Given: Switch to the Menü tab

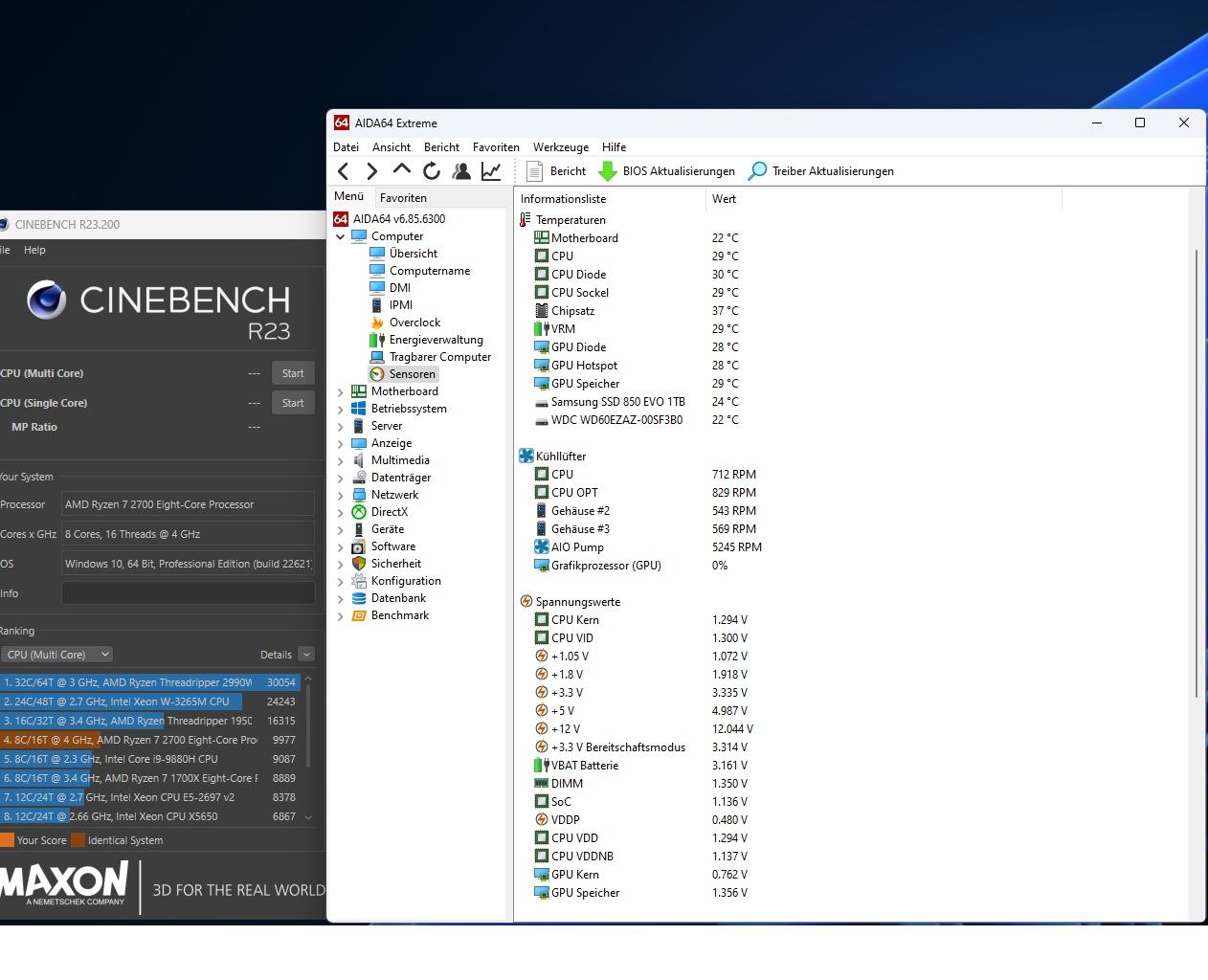Looking at the screenshot, I should [349, 197].
